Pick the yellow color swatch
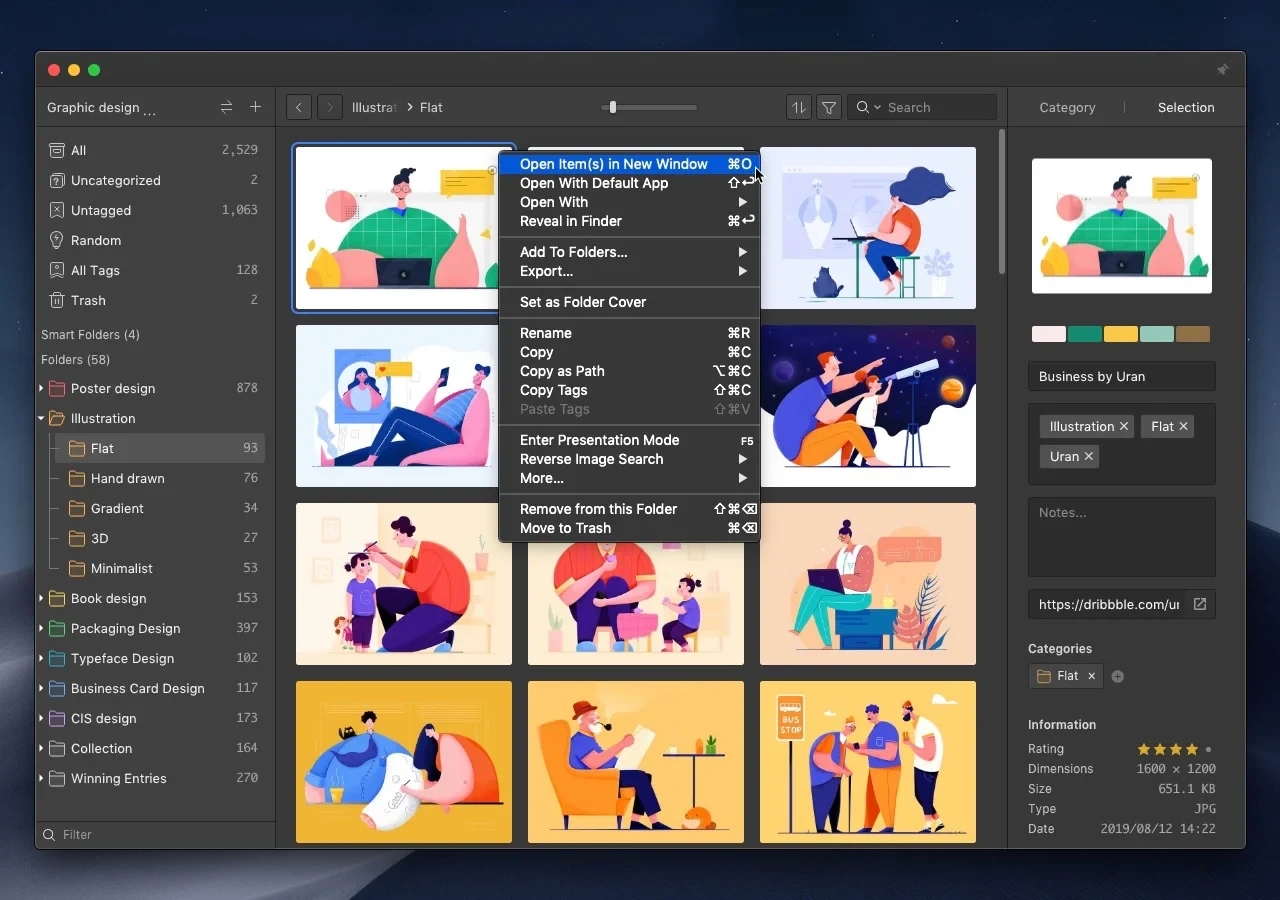The height and width of the screenshot is (900, 1280). pos(1121,334)
